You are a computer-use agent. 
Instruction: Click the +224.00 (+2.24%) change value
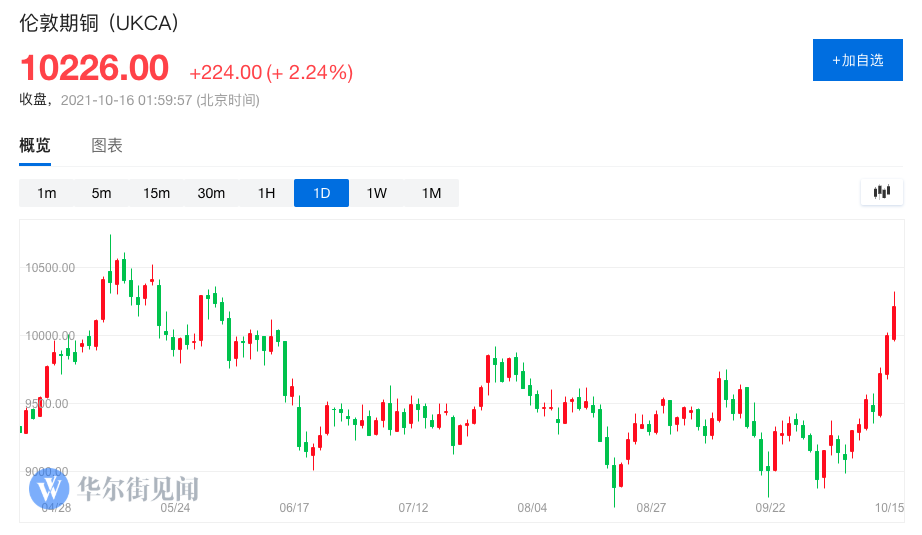(271, 72)
